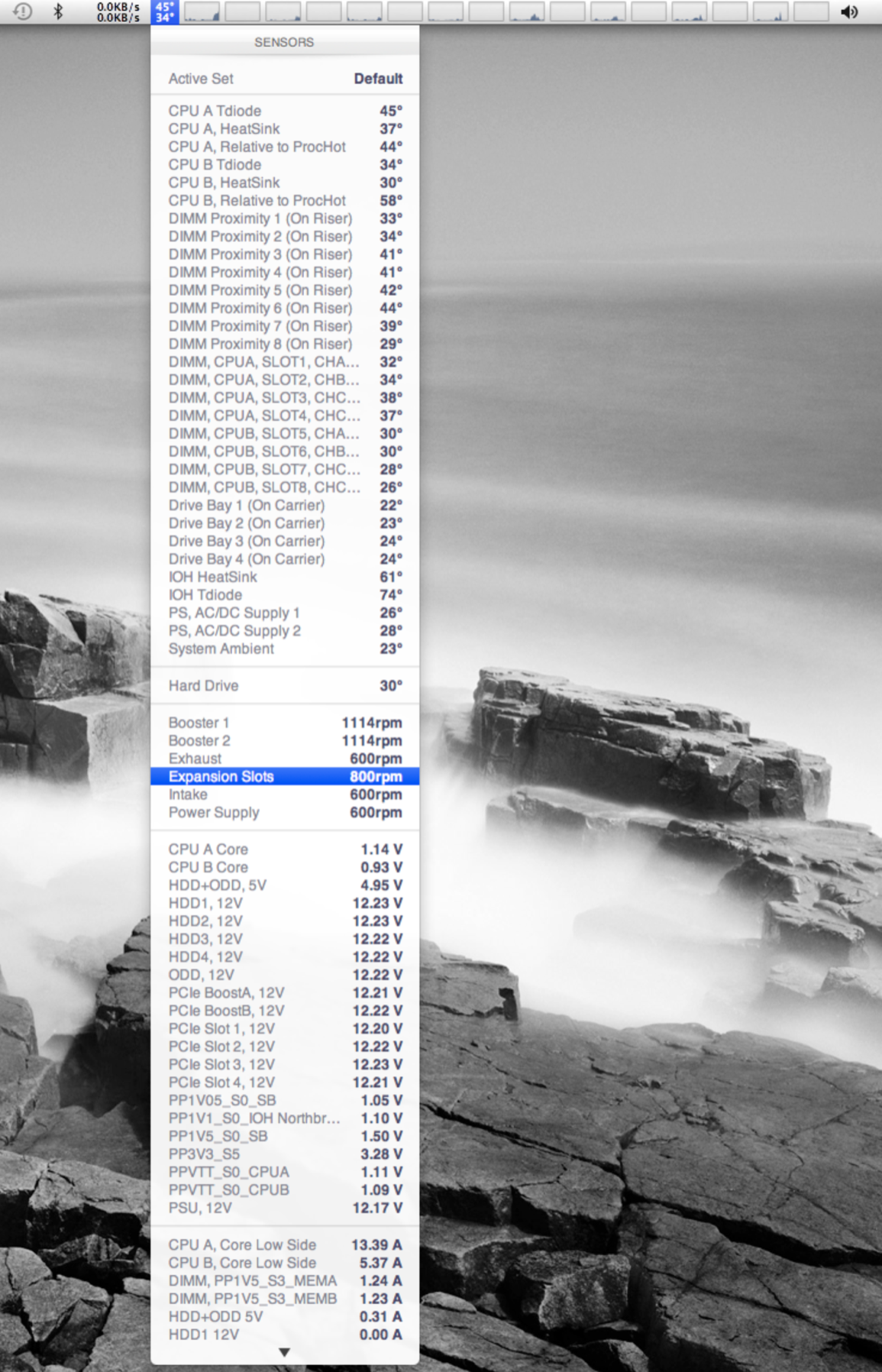
Task: Choose the IOH Tdiode sensor entry
Action: (x=285, y=595)
